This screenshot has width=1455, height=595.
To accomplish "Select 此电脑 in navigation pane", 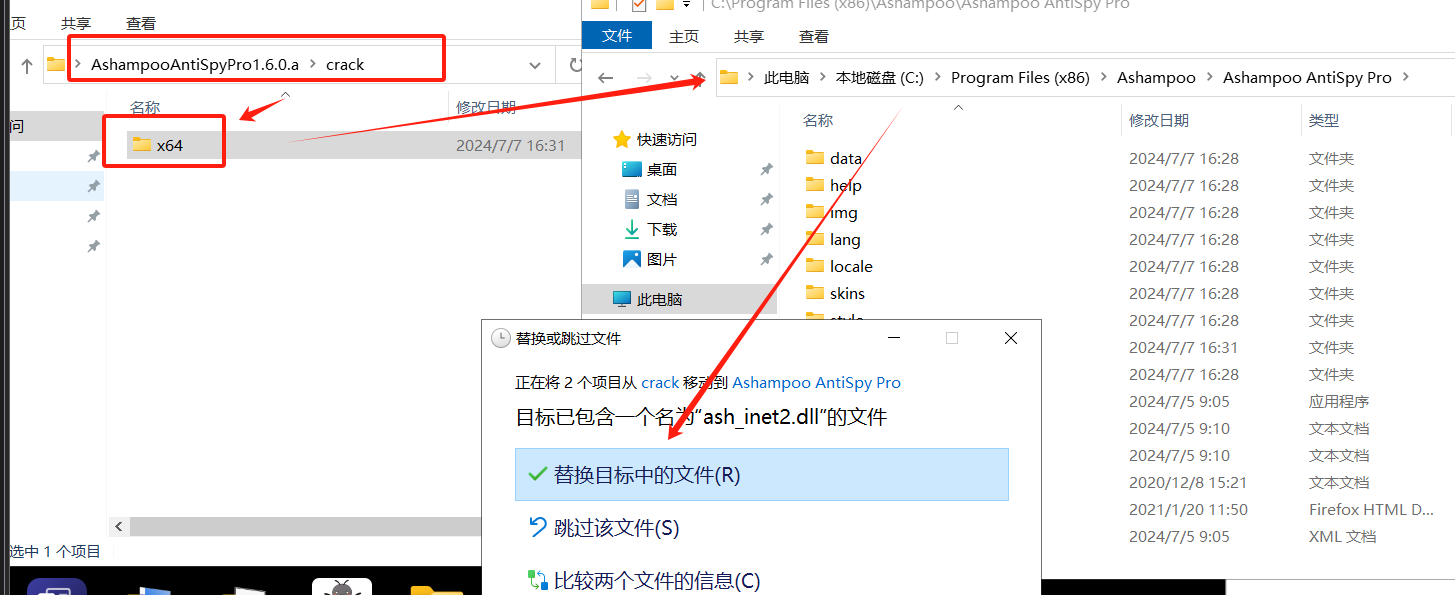I will [659, 299].
